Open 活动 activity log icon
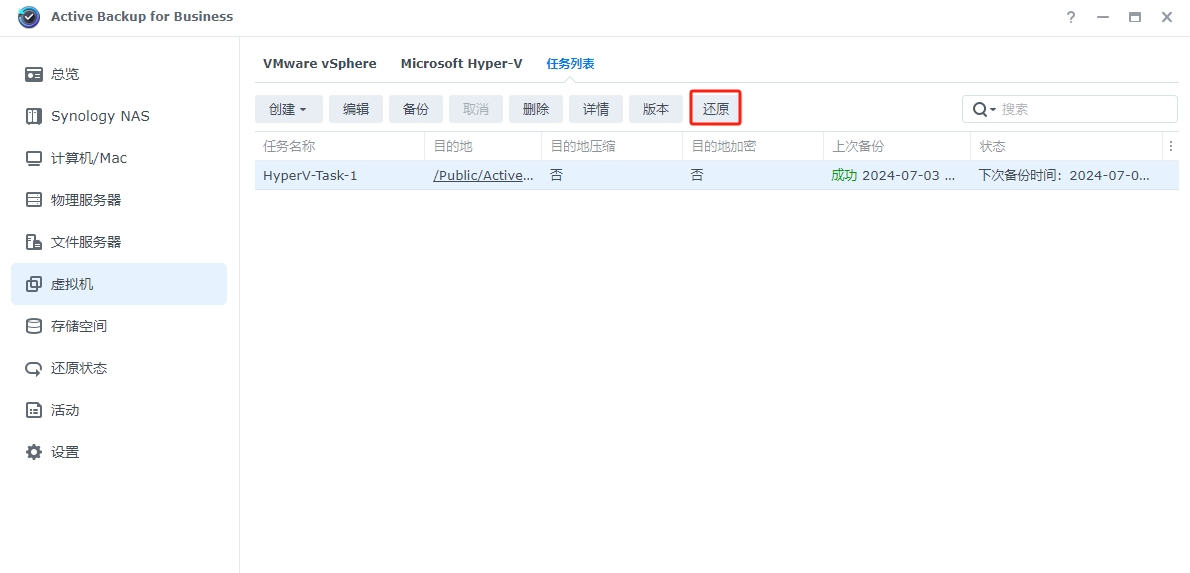The width and height of the screenshot is (1190, 573). pos(34,410)
